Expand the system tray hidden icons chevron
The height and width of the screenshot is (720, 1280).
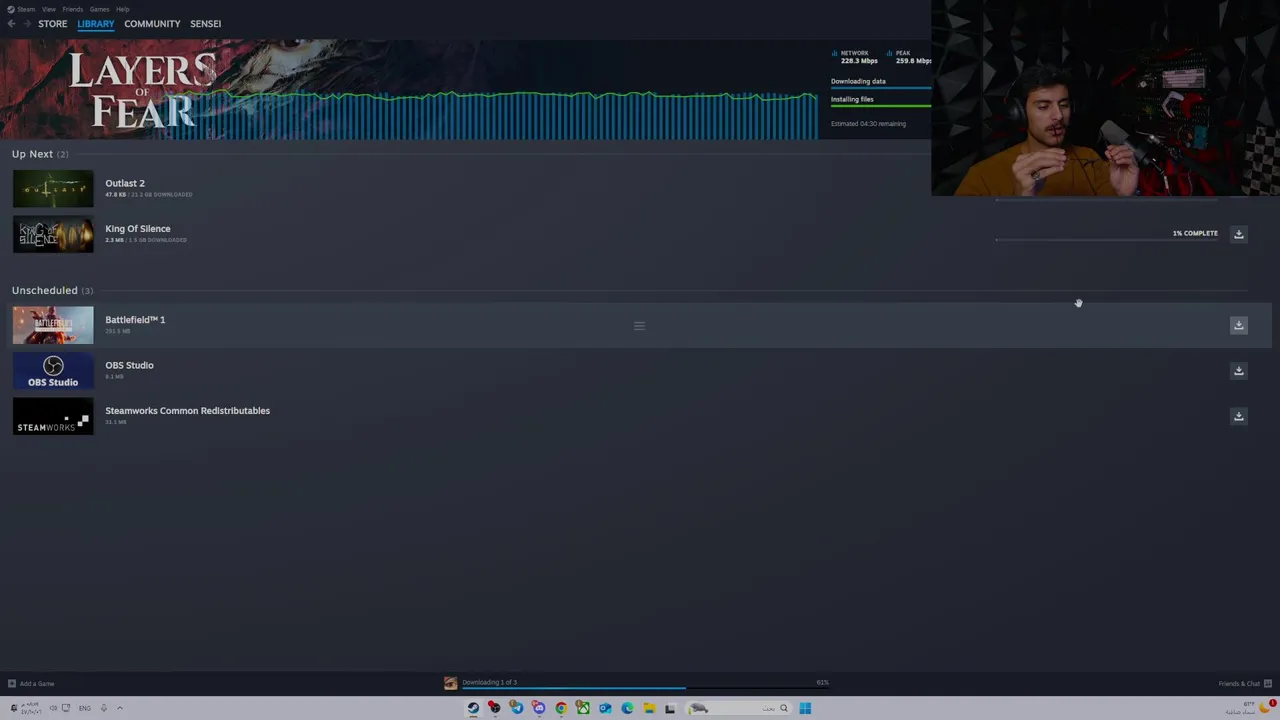tap(120, 708)
